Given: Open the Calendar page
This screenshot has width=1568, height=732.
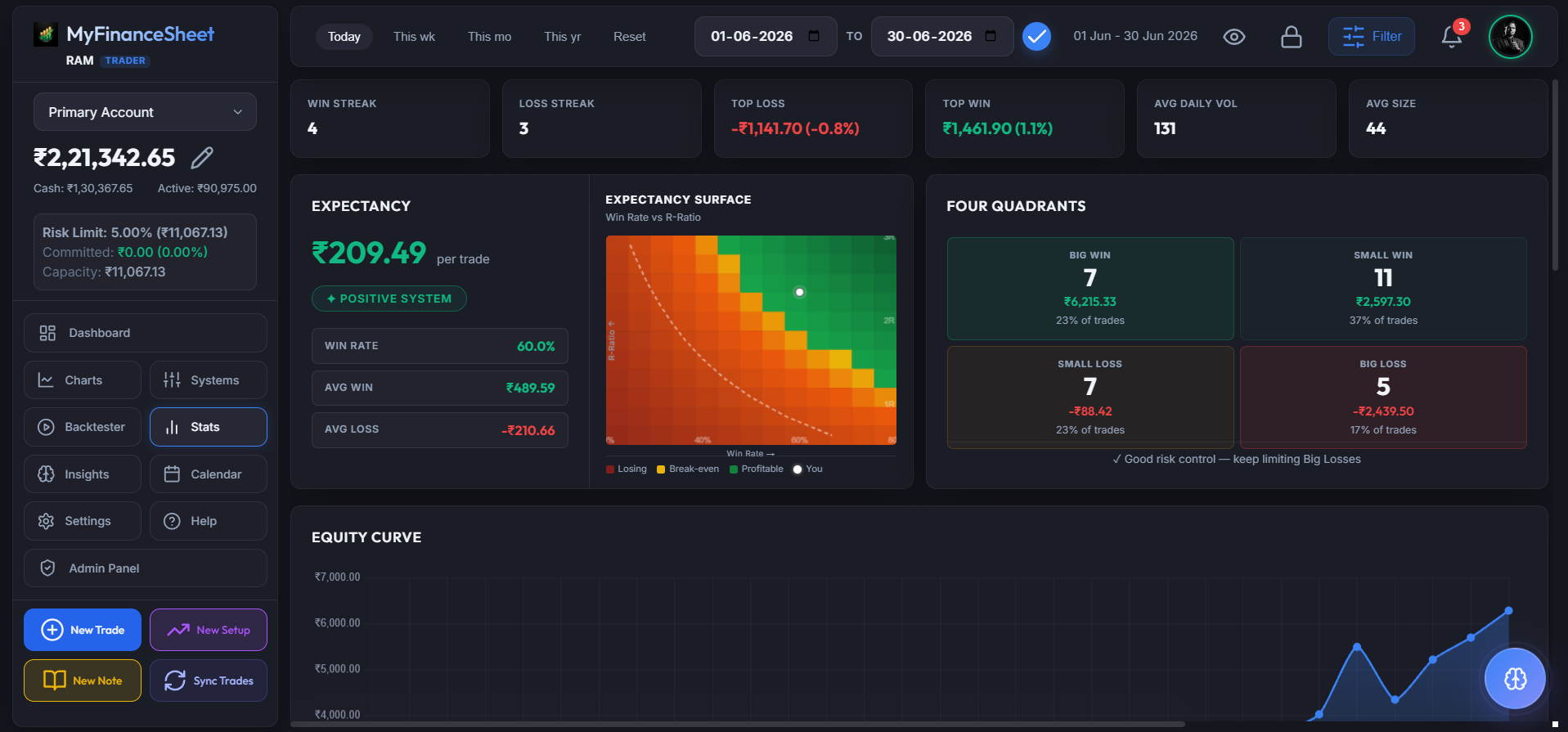Looking at the screenshot, I should pos(209,474).
